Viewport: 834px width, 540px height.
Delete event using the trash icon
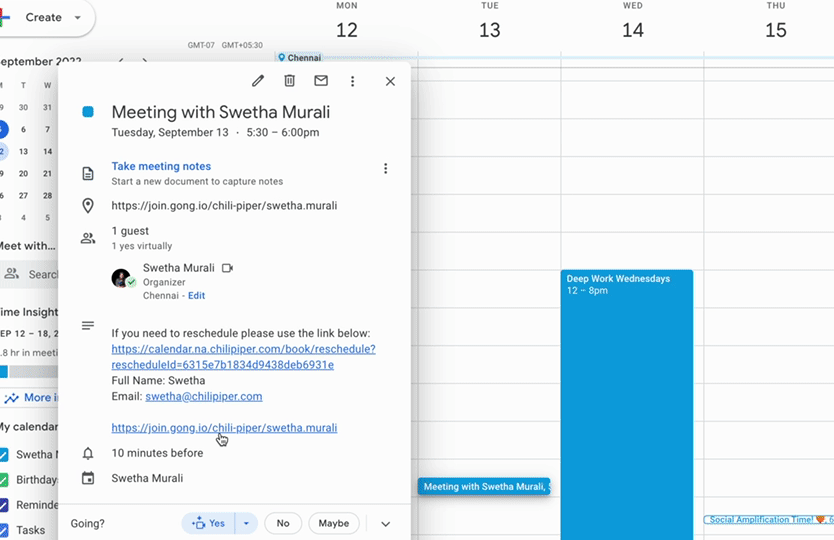[289, 81]
